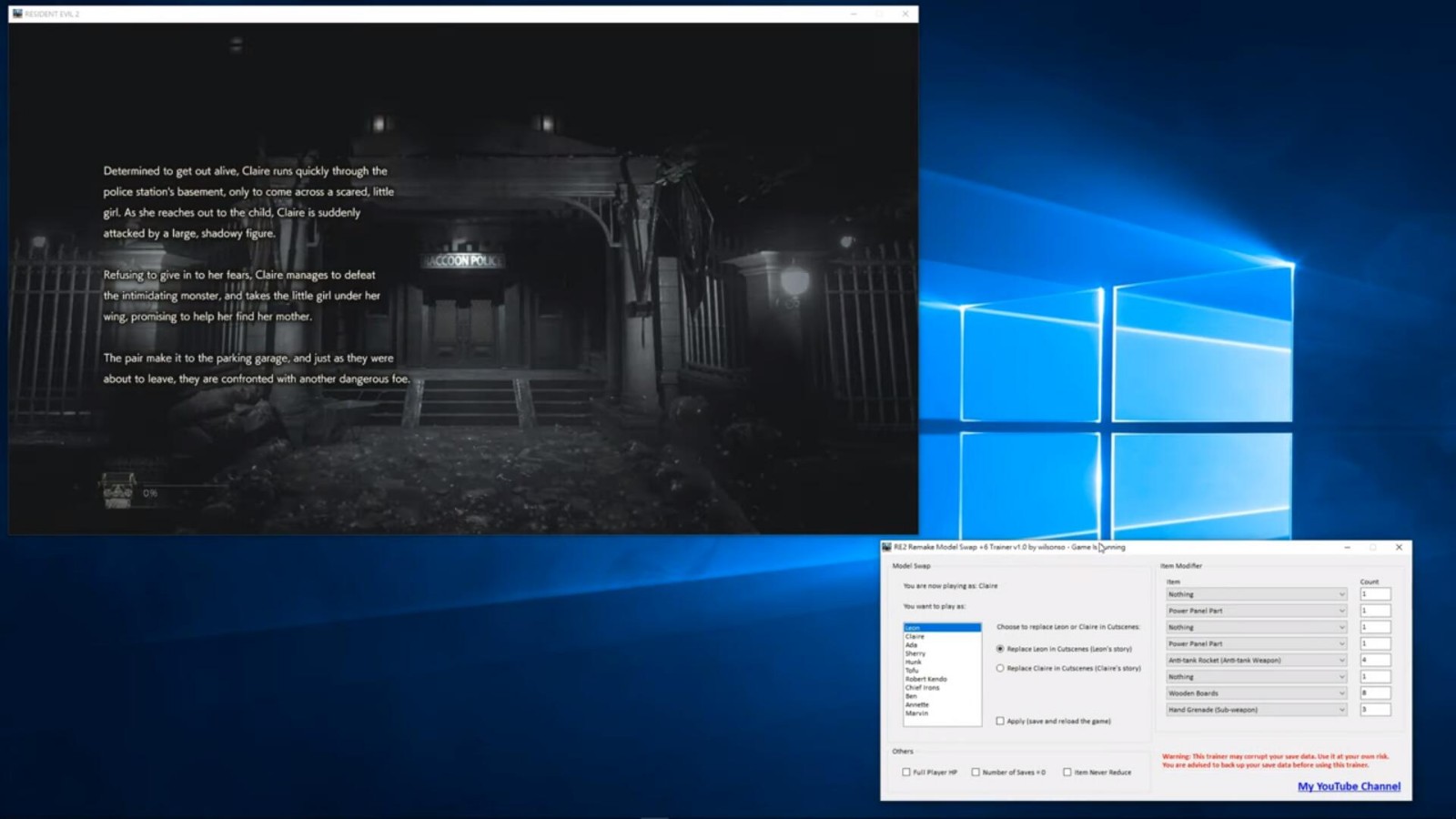Minimize the Model Swap trainer window
The height and width of the screenshot is (819, 1456).
click(x=1347, y=547)
